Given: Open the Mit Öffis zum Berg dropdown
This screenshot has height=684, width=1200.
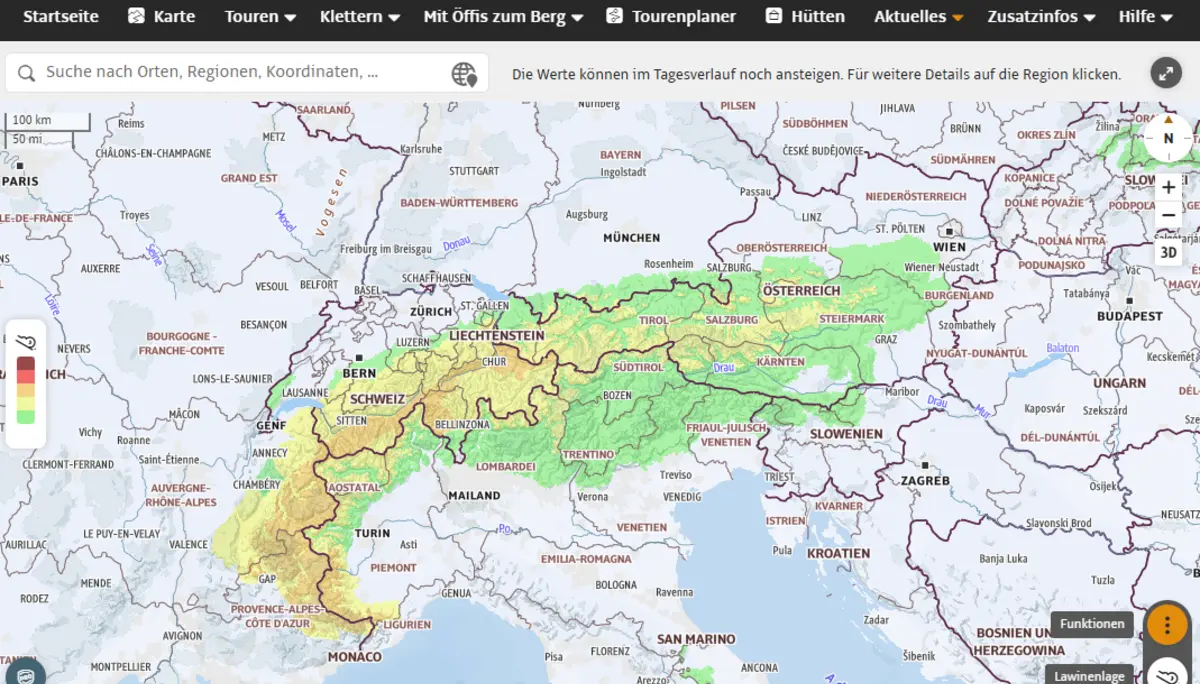Looking at the screenshot, I should [503, 17].
